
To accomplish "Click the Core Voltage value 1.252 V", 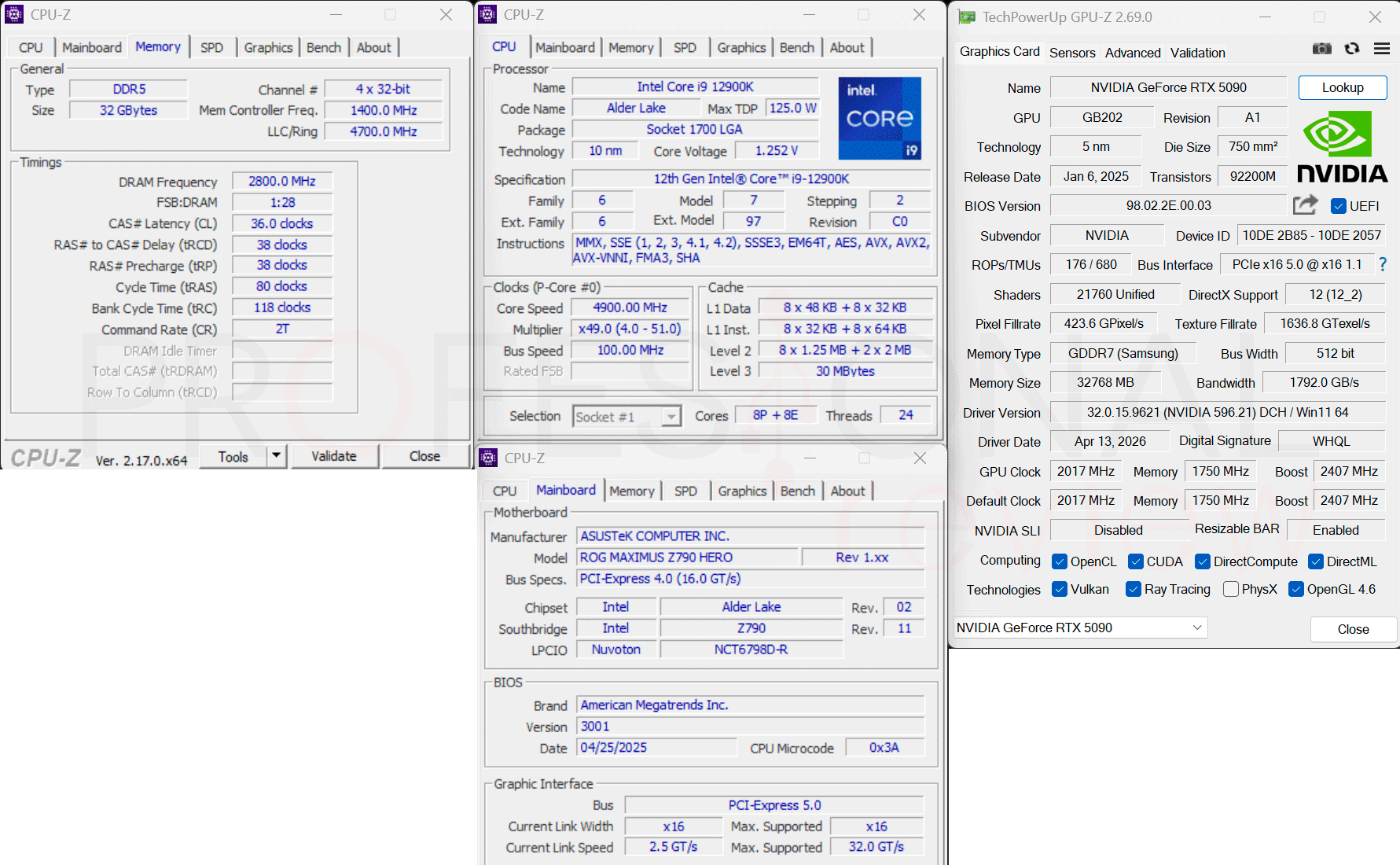I will [x=777, y=150].
